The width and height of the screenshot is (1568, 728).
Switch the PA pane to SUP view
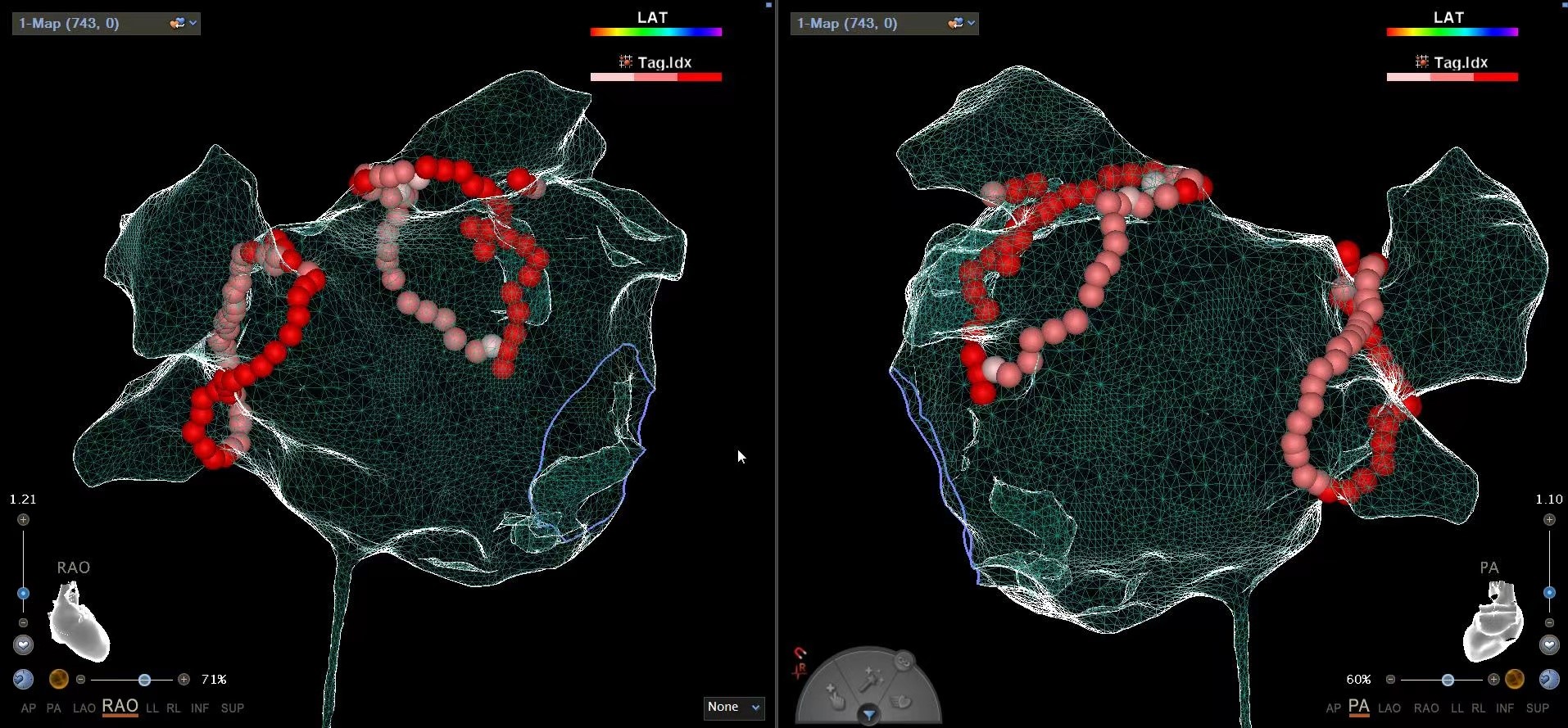(1537, 708)
